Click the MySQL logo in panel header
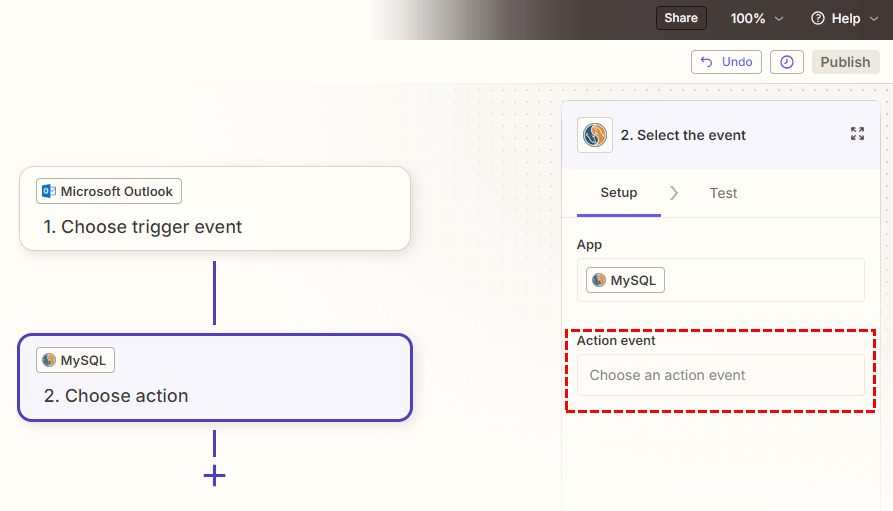Viewport: 893px width, 511px height. (x=595, y=135)
